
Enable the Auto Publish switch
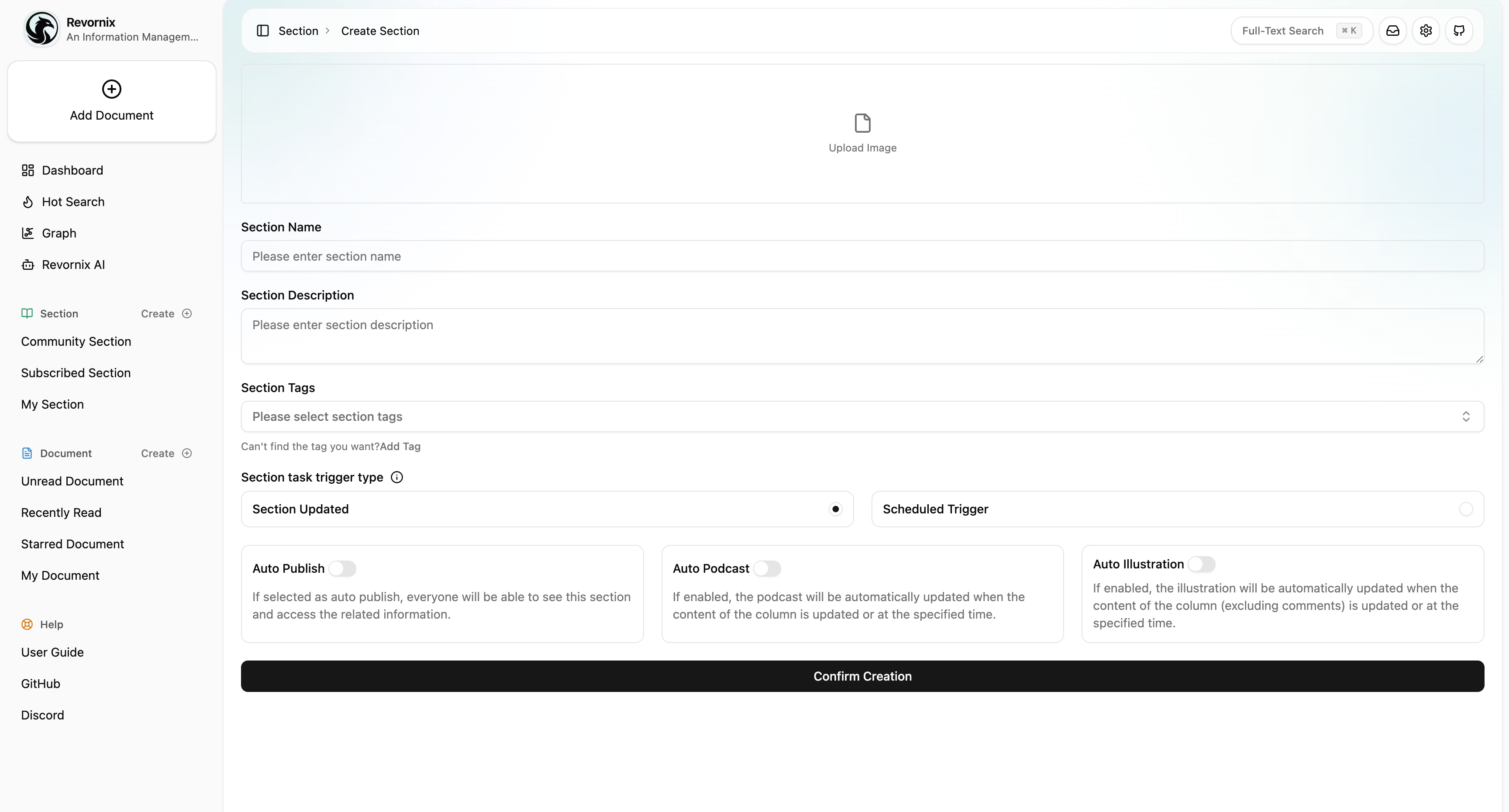tap(342, 568)
